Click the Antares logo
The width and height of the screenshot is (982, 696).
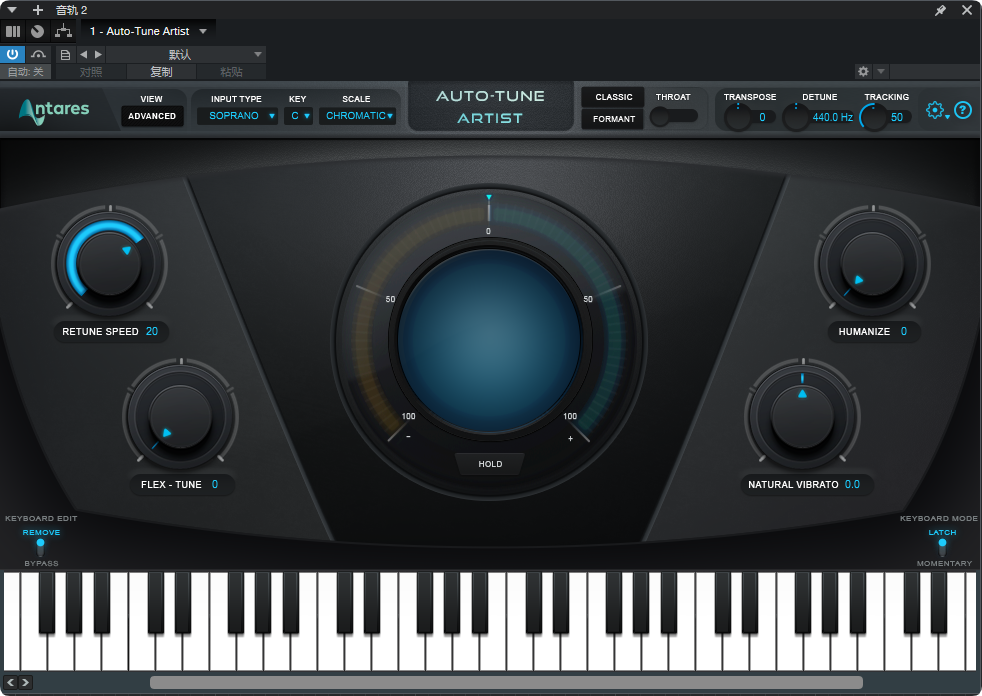[54, 110]
